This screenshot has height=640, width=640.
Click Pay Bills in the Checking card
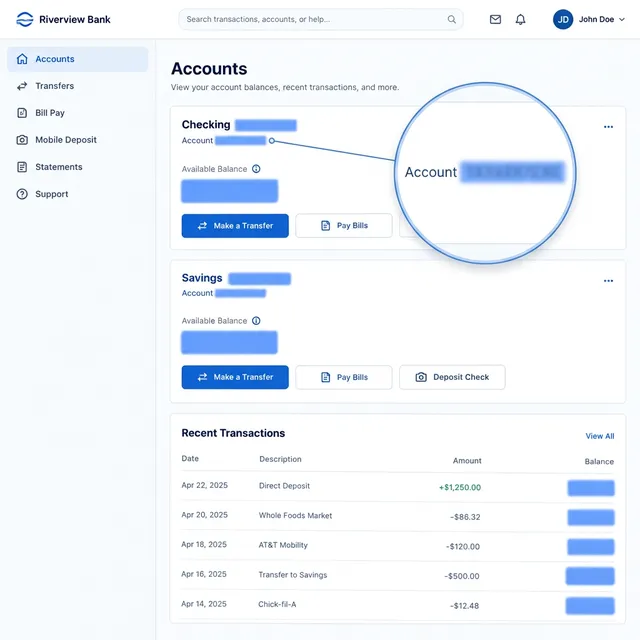coord(344,226)
